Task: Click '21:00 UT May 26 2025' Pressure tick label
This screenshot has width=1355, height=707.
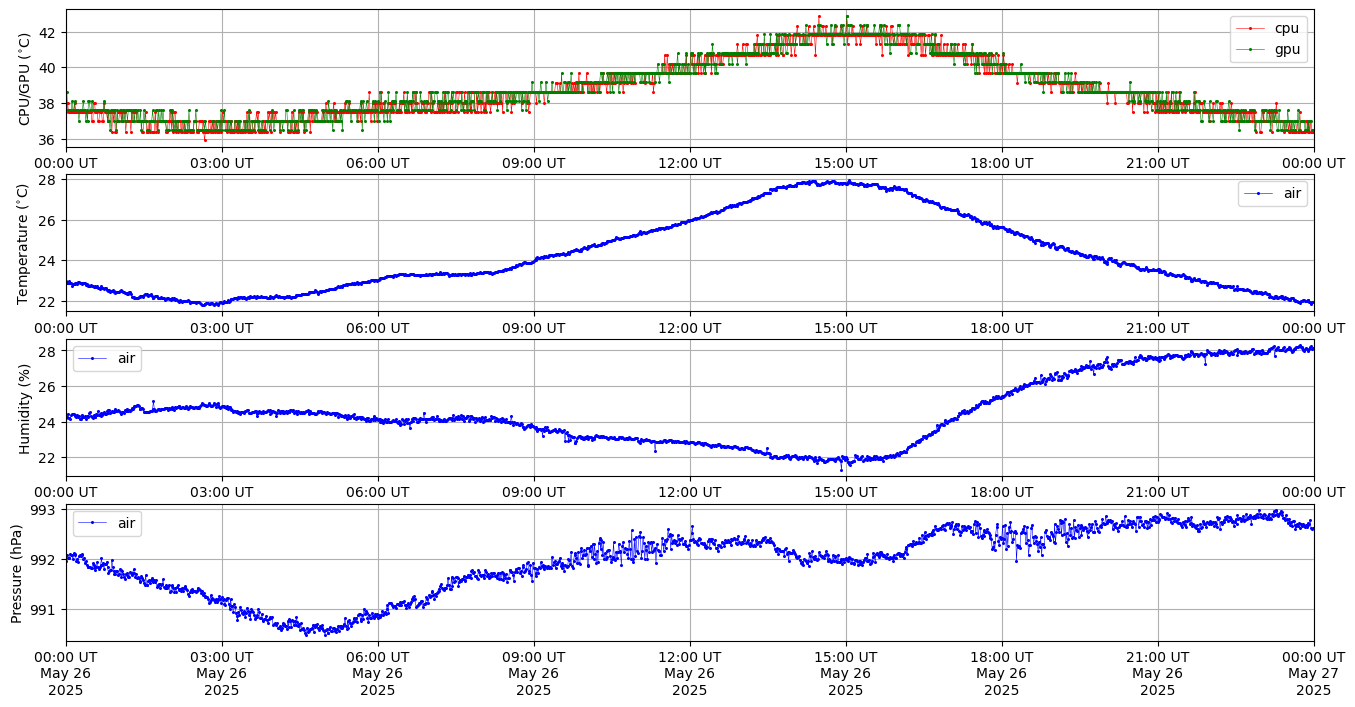Action: (1158, 673)
